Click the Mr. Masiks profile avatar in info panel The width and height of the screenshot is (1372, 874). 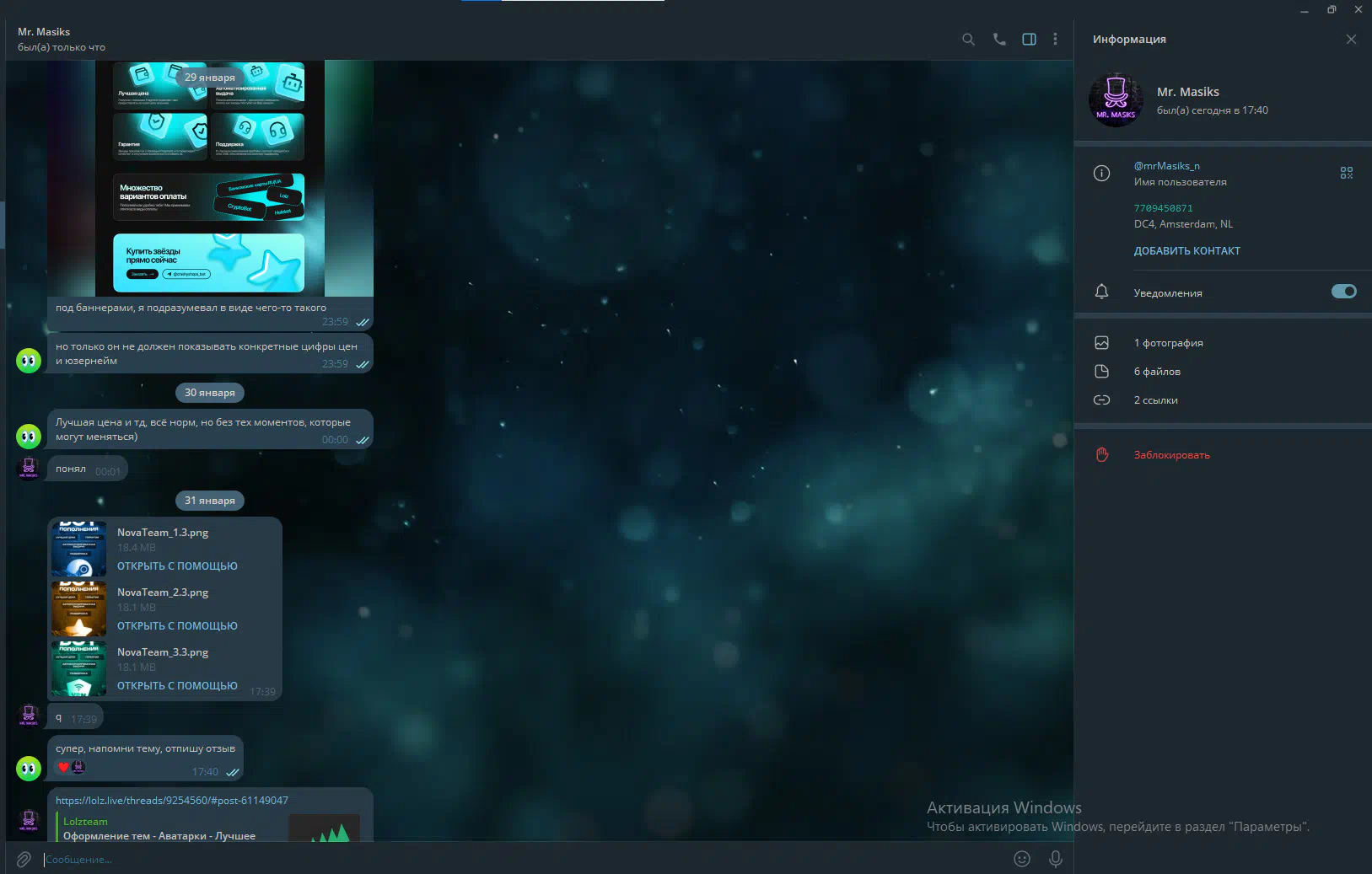pyautogui.click(x=1116, y=100)
